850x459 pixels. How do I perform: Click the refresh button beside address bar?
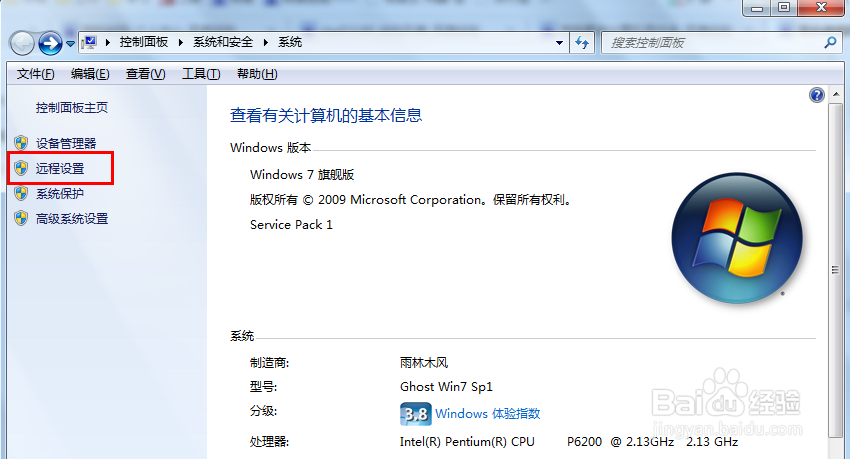(x=582, y=43)
